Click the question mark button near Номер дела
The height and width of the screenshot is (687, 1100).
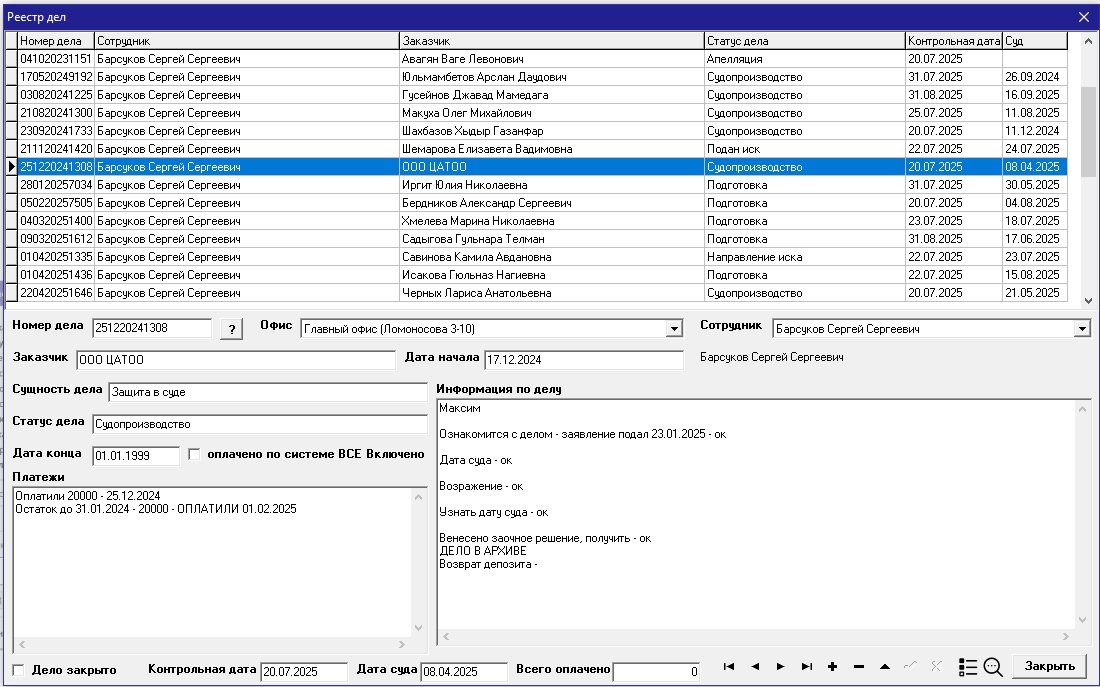230,330
